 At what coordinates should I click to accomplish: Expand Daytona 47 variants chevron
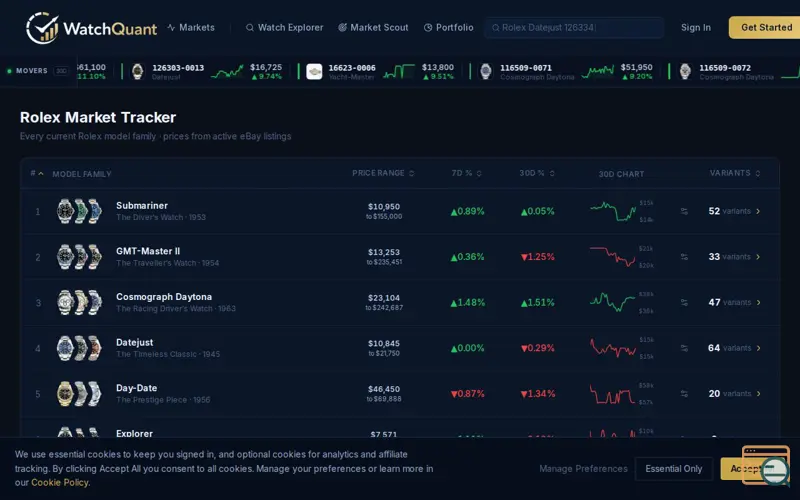(758, 303)
